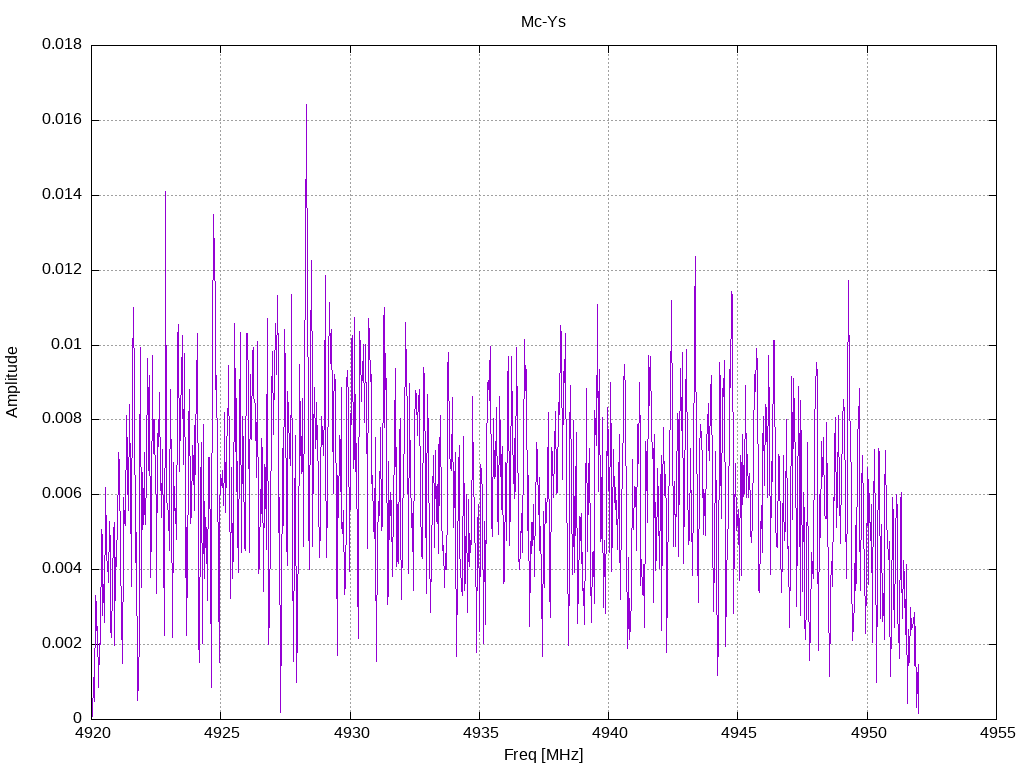
Task: Click the 4920 x-axis tick label
Action: (92, 733)
